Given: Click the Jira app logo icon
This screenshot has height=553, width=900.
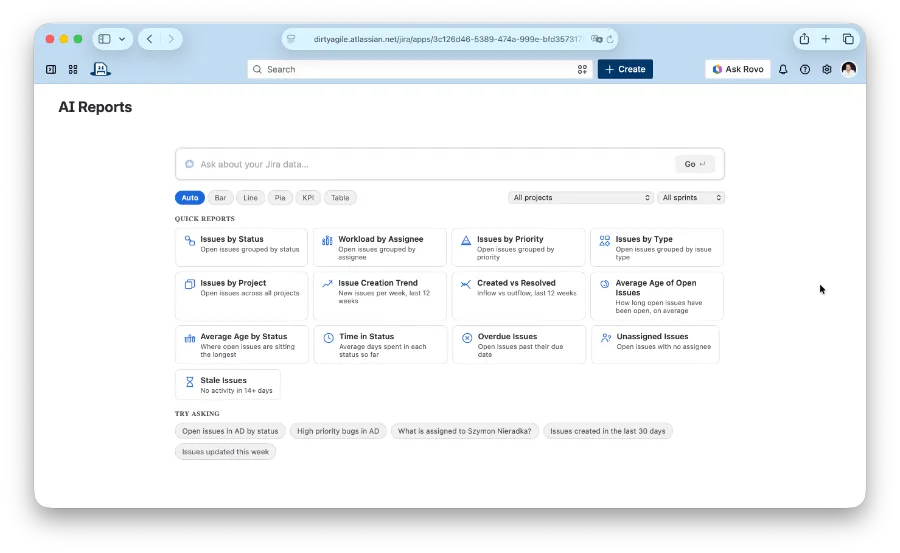Looking at the screenshot, I should (100, 69).
